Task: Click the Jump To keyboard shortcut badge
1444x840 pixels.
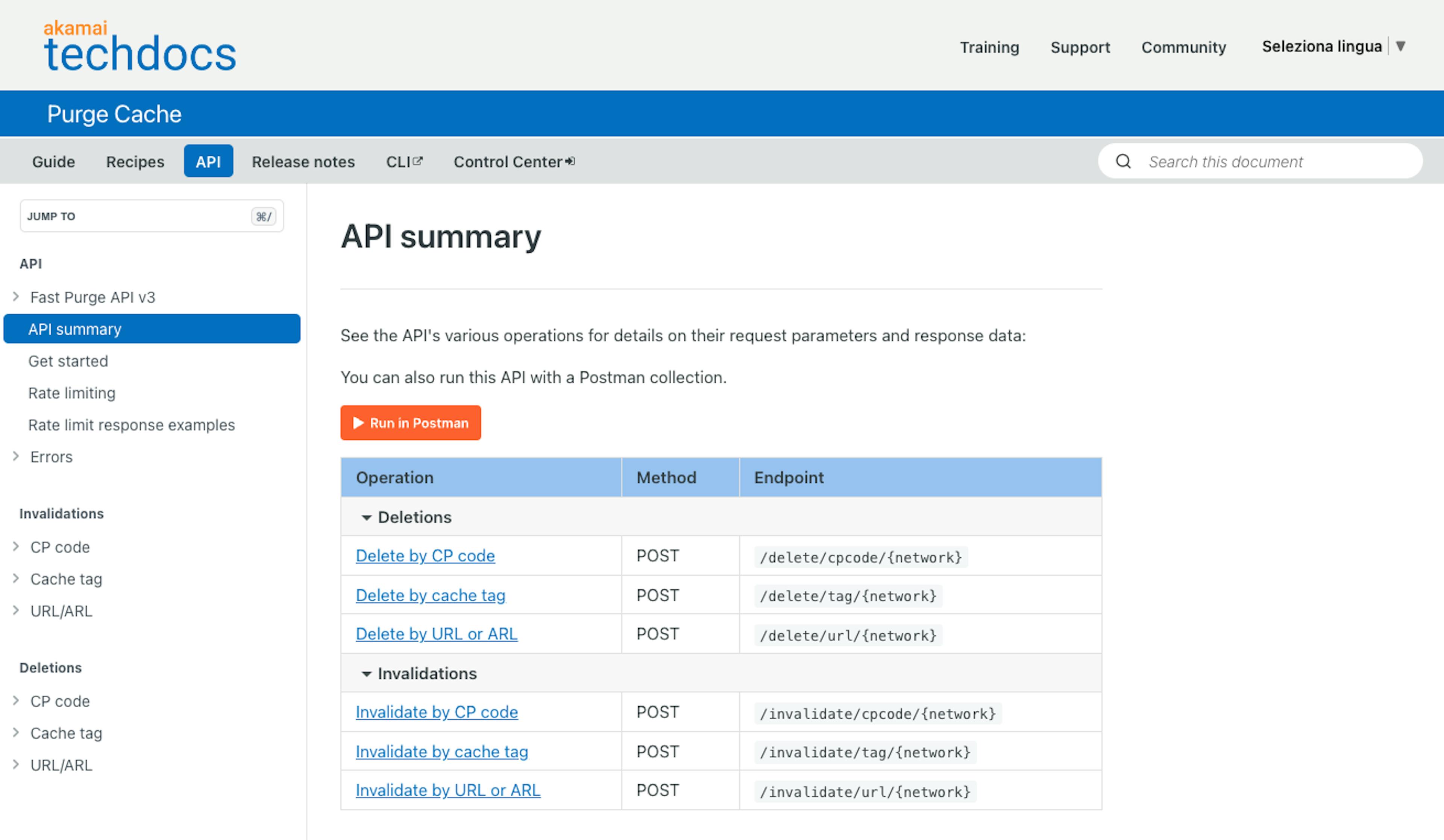Action: [264, 216]
